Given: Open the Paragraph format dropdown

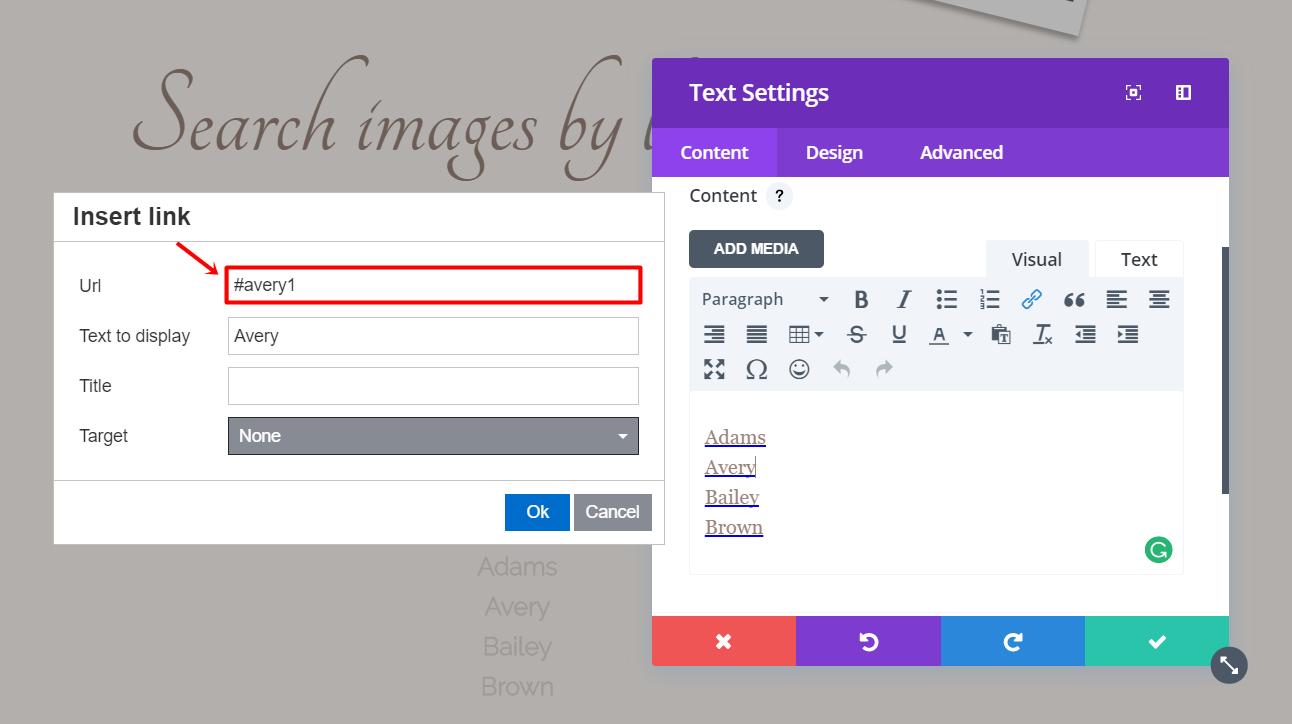Looking at the screenshot, I should pos(765,299).
